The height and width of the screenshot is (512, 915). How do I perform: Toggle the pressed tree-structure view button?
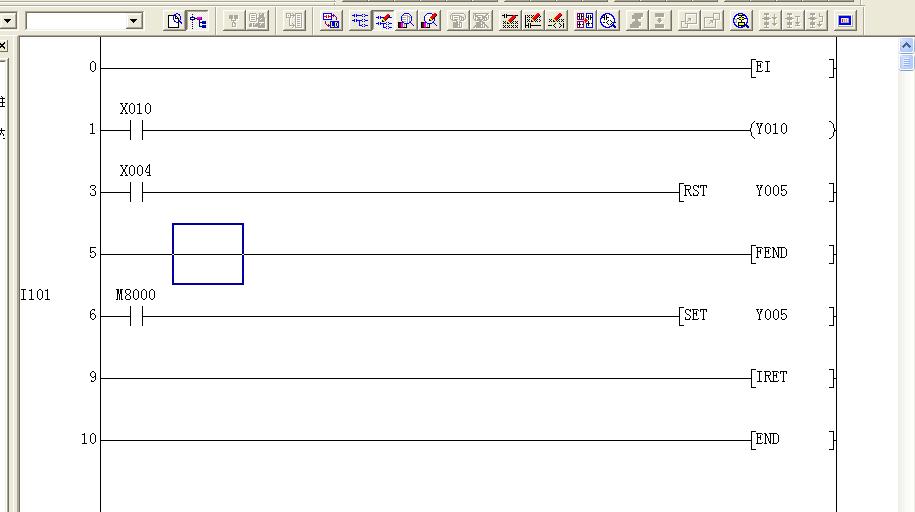[198, 20]
